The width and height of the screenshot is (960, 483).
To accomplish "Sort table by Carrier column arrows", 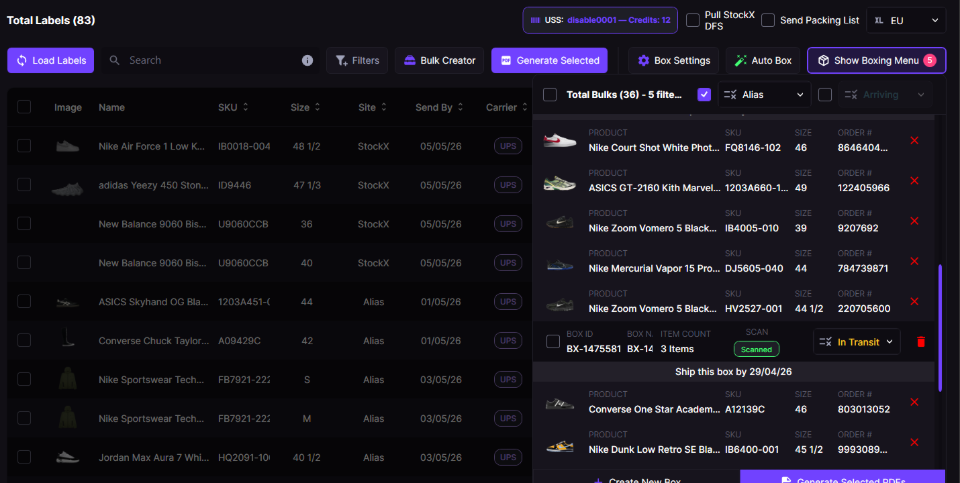I will point(525,107).
